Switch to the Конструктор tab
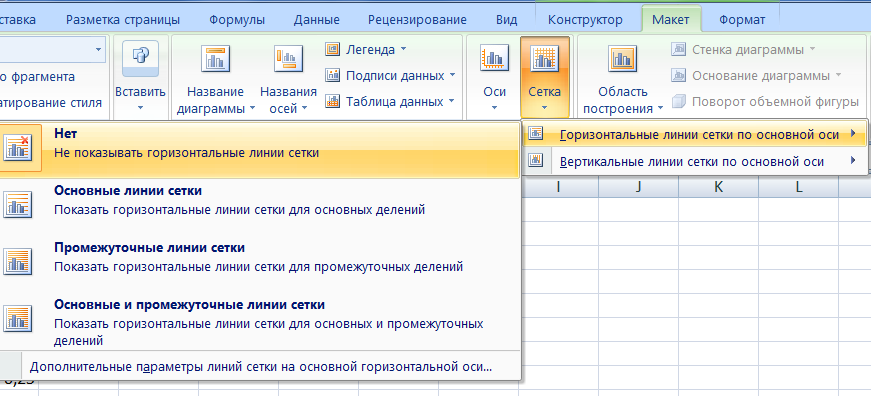 click(x=585, y=20)
